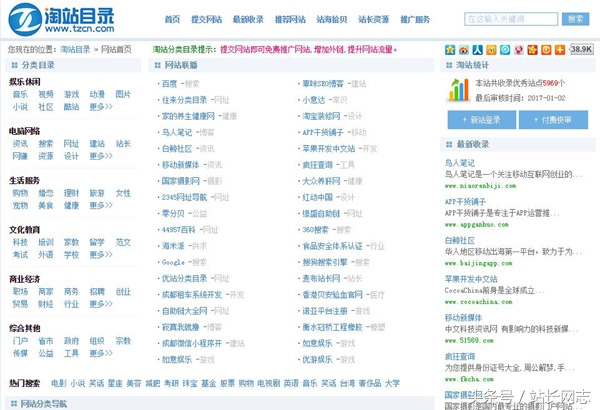Viewport: 600px width, 410px height.
Task: Expand 更多>> under 娱乐休闲
Action: click(x=101, y=107)
